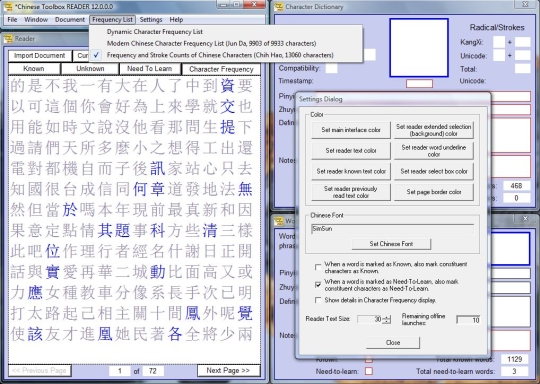Viewport: 540px width, 384px height.
Task: Open the Help menu
Action: click(176, 20)
